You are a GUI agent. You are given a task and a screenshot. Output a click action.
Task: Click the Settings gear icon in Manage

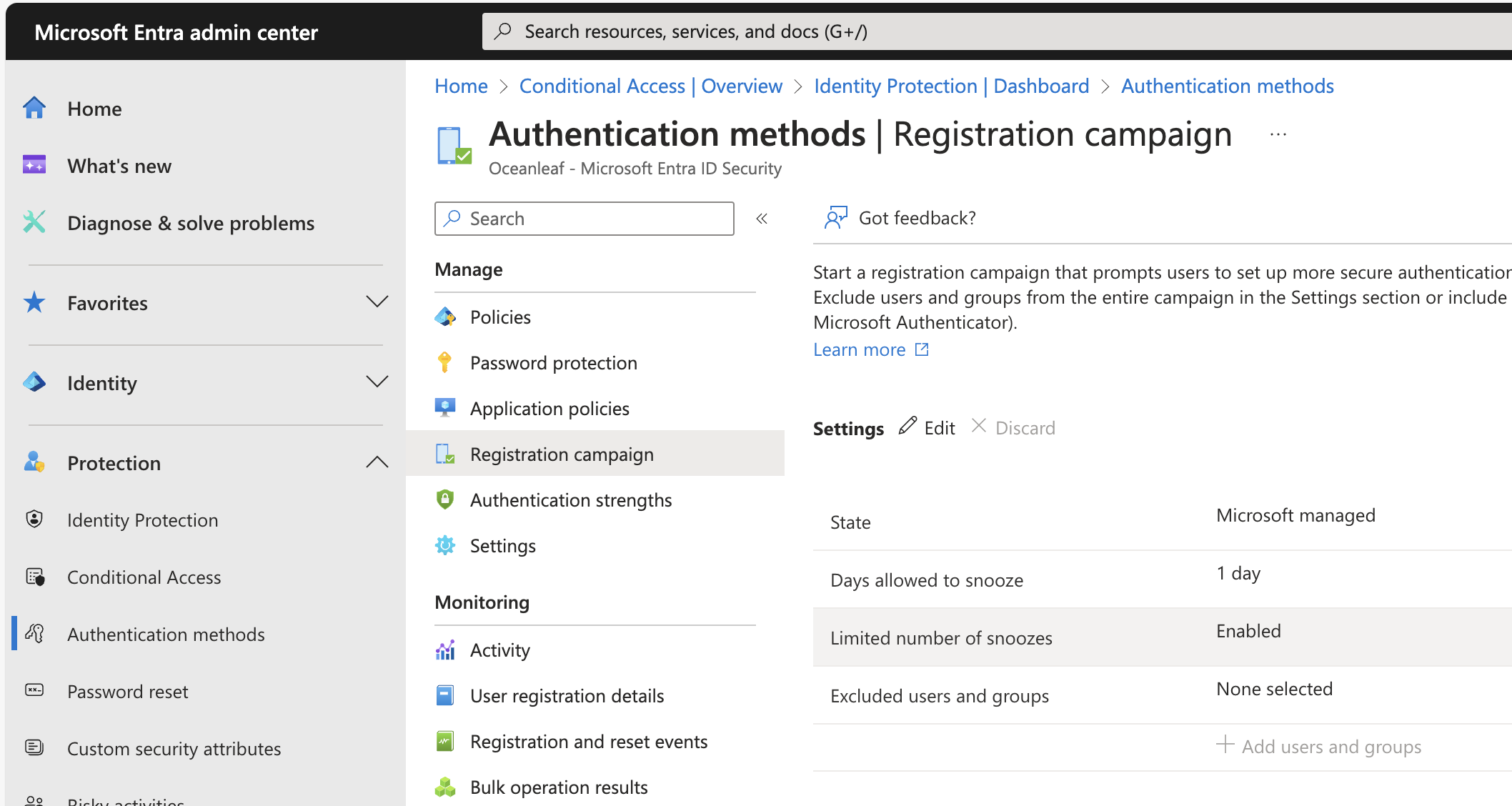coord(444,546)
